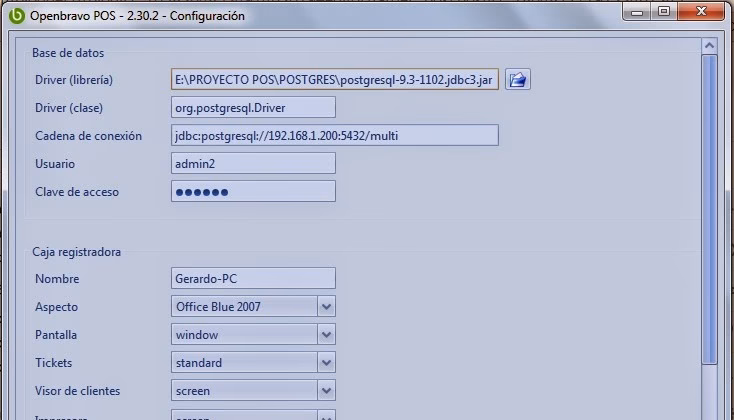Image resolution: width=734 pixels, height=420 pixels.
Task: Focus the Driver (clase) text field
Action: point(253,107)
